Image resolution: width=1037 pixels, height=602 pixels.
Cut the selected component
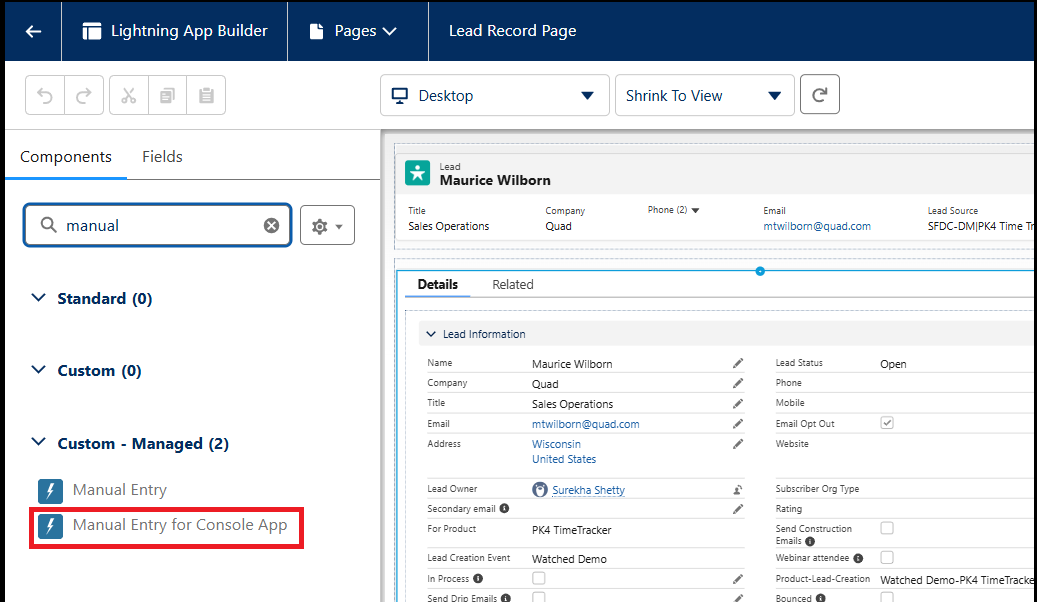click(129, 95)
